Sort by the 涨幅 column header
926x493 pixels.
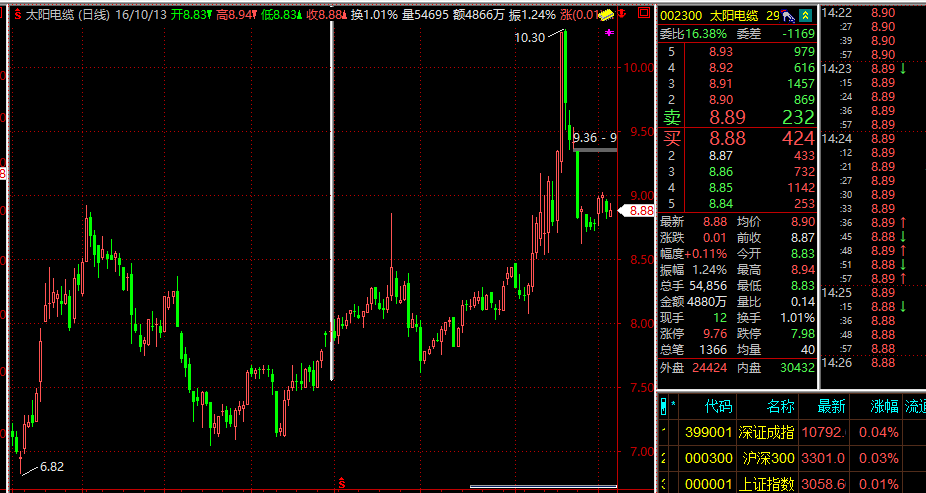pos(884,406)
